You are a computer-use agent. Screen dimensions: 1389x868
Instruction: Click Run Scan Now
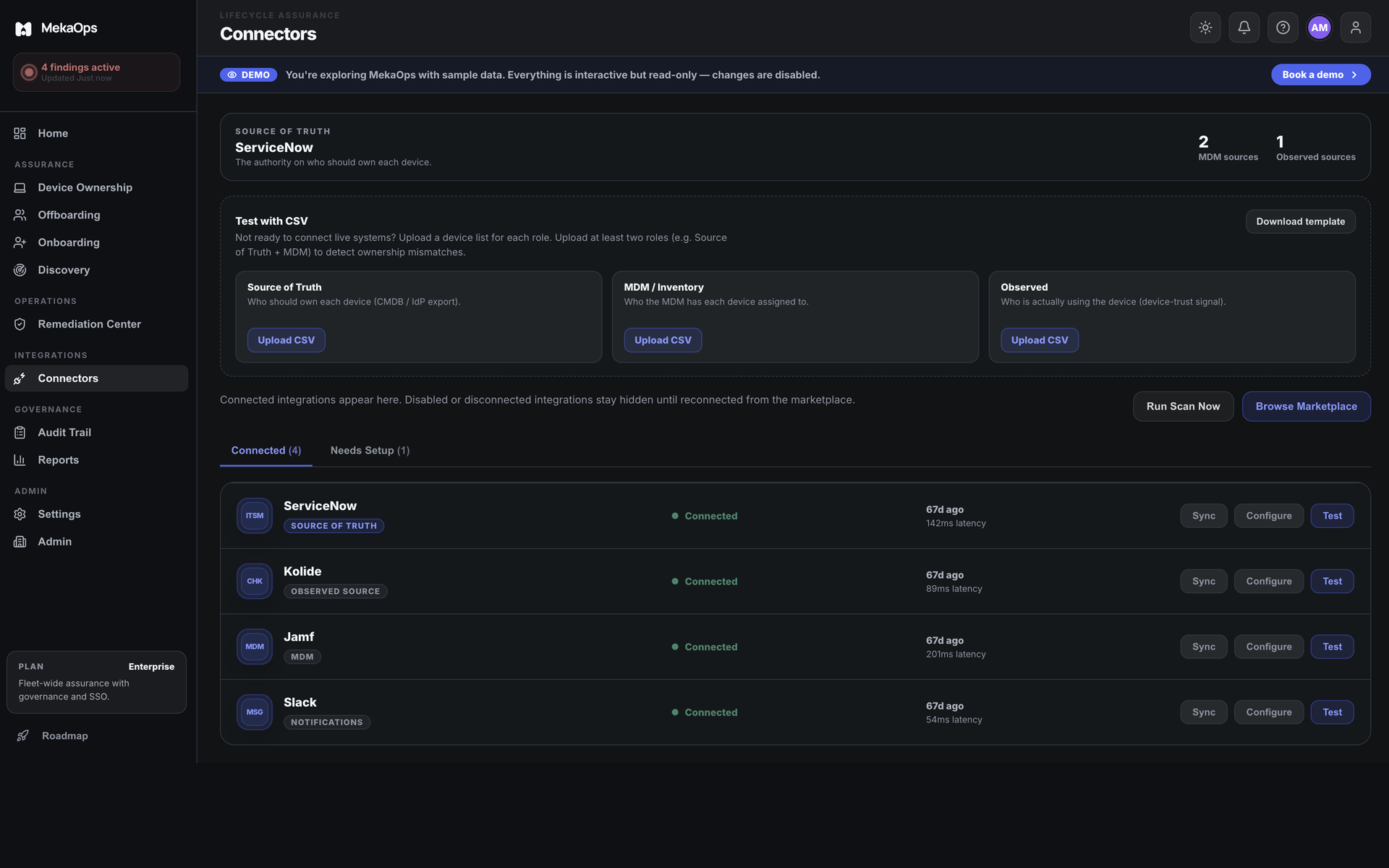pos(1183,407)
